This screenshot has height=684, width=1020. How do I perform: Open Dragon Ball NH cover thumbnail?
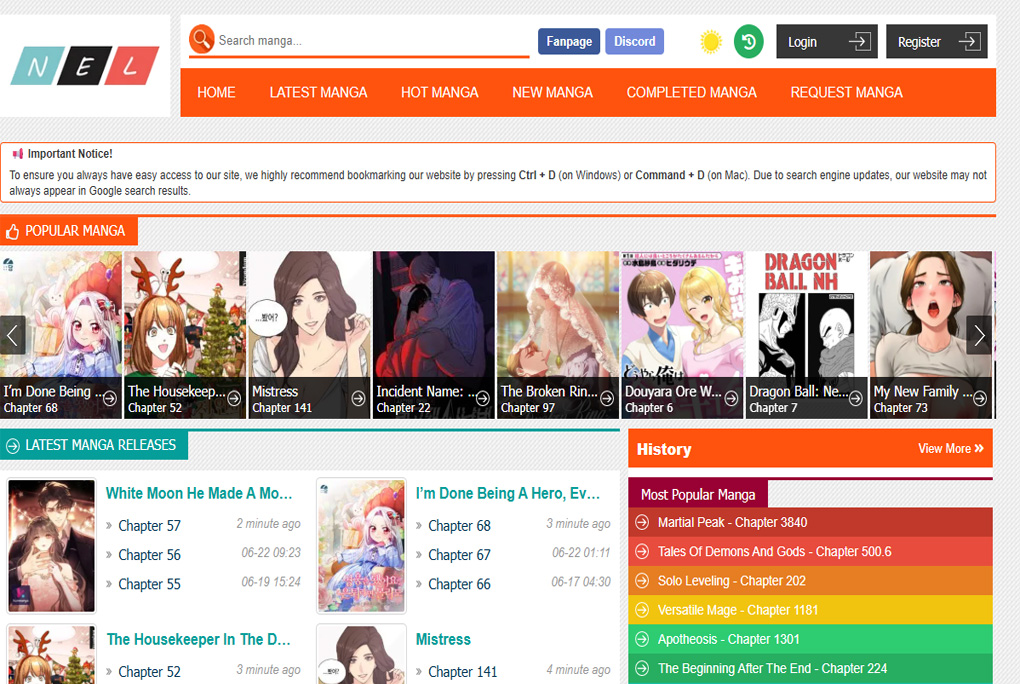pos(806,315)
